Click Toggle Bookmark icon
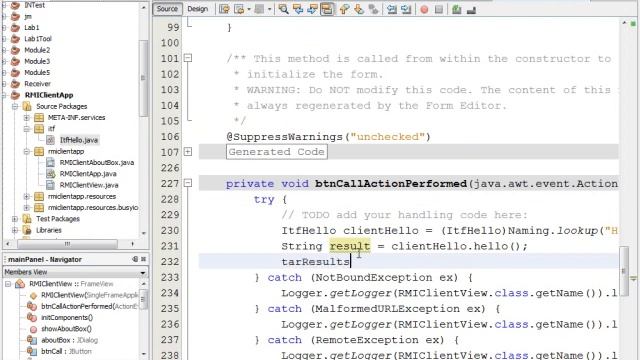Viewport: 640px width, 360px height. pyautogui.click(x=373, y=9)
